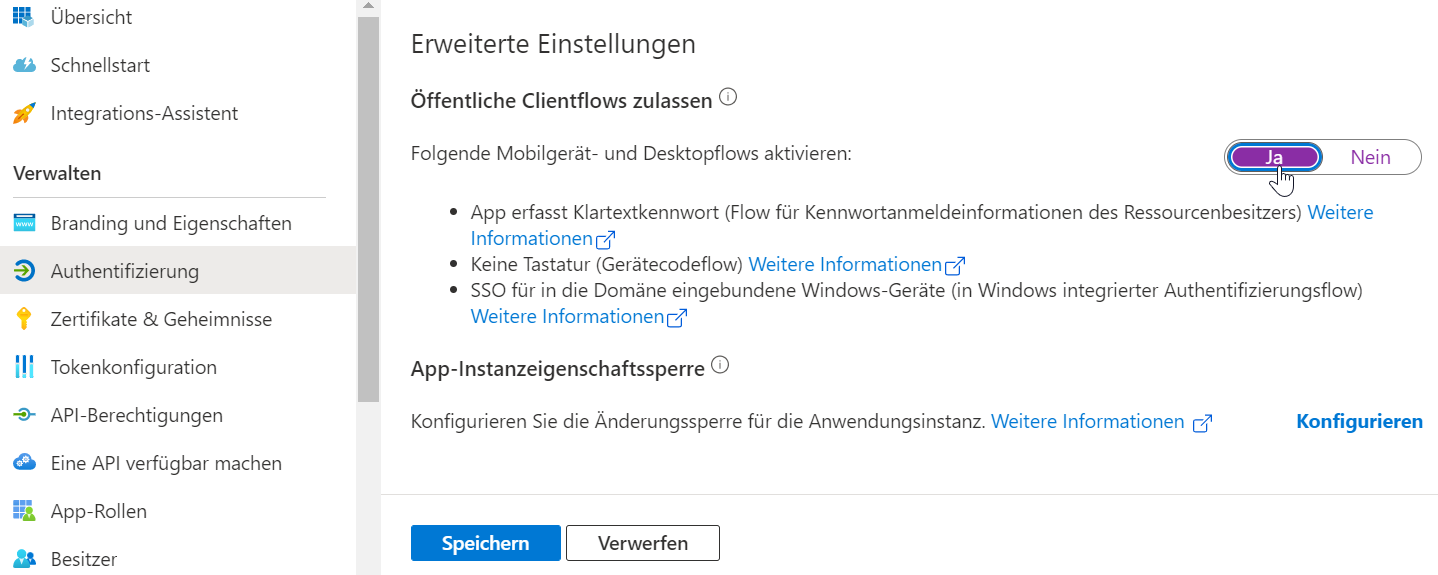Go to Eine API verfügbar machen
Screen dimensions: 1438x575
pos(166,463)
